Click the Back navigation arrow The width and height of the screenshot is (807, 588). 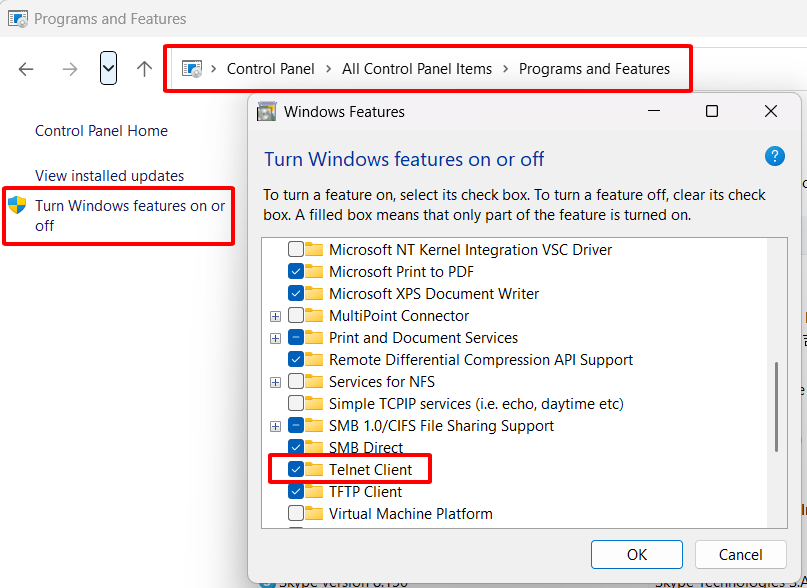pos(26,69)
